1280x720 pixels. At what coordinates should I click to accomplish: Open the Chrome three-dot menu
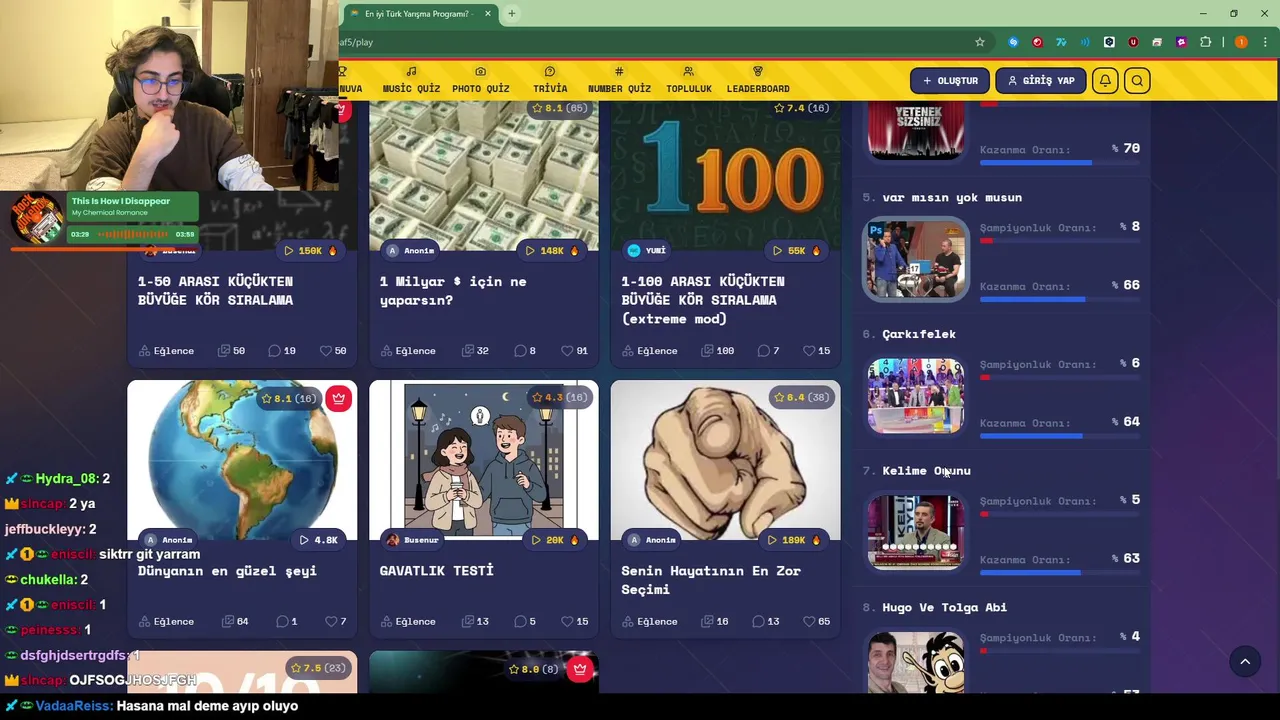(x=1265, y=42)
